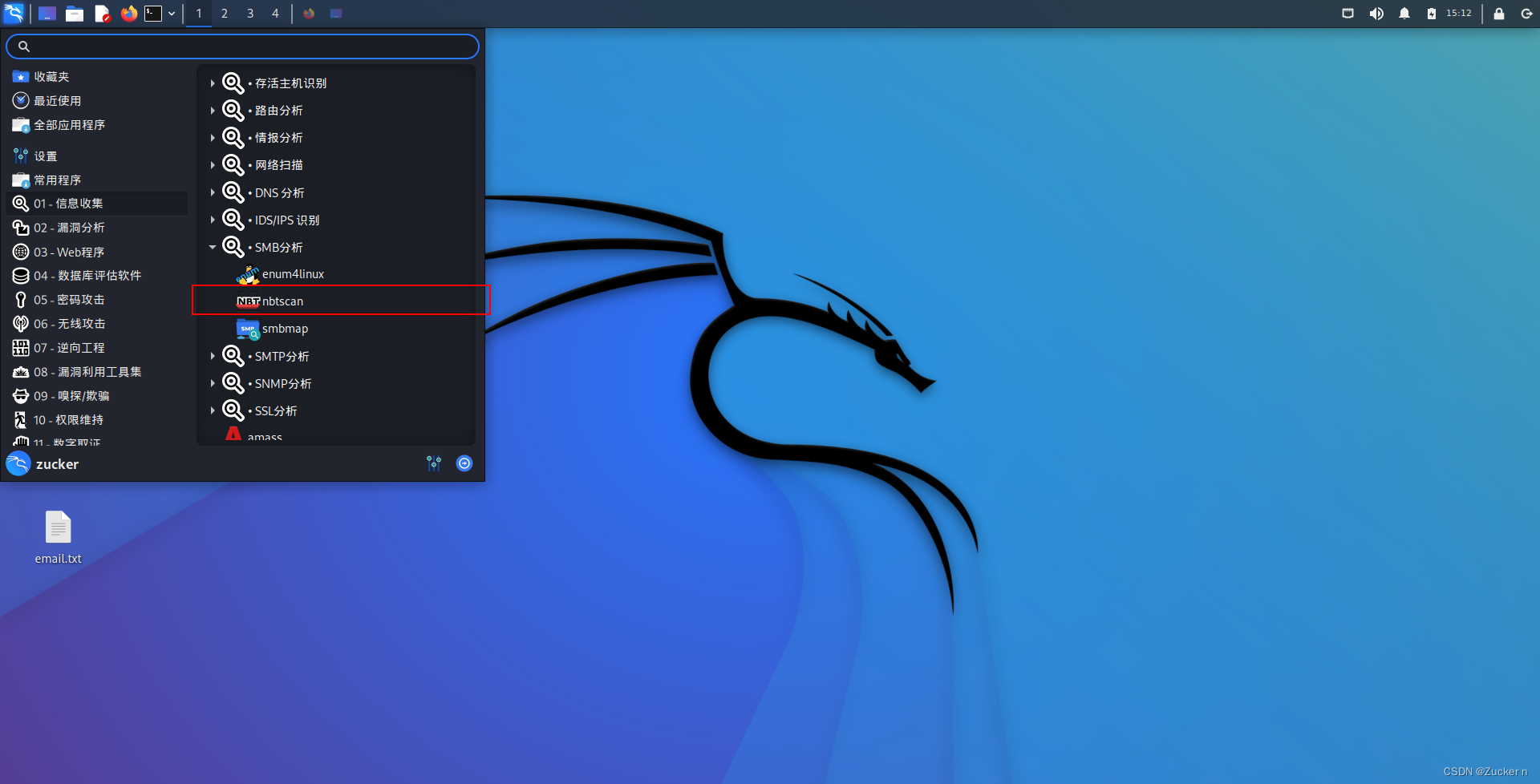This screenshot has width=1540, height=784.
Task: Click the display screen tray icon
Action: pos(1348,14)
